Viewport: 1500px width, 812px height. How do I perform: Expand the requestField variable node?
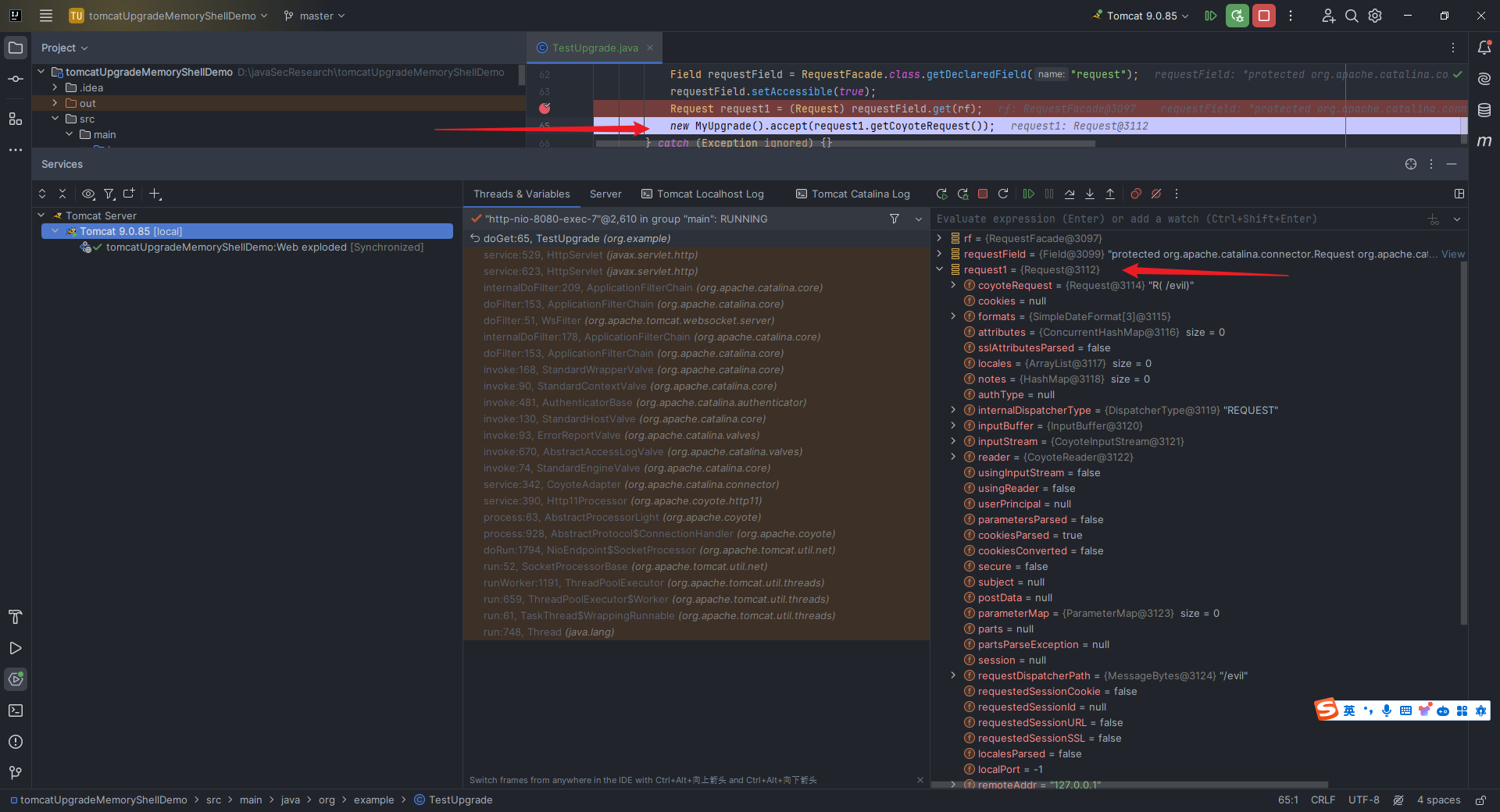(x=939, y=254)
